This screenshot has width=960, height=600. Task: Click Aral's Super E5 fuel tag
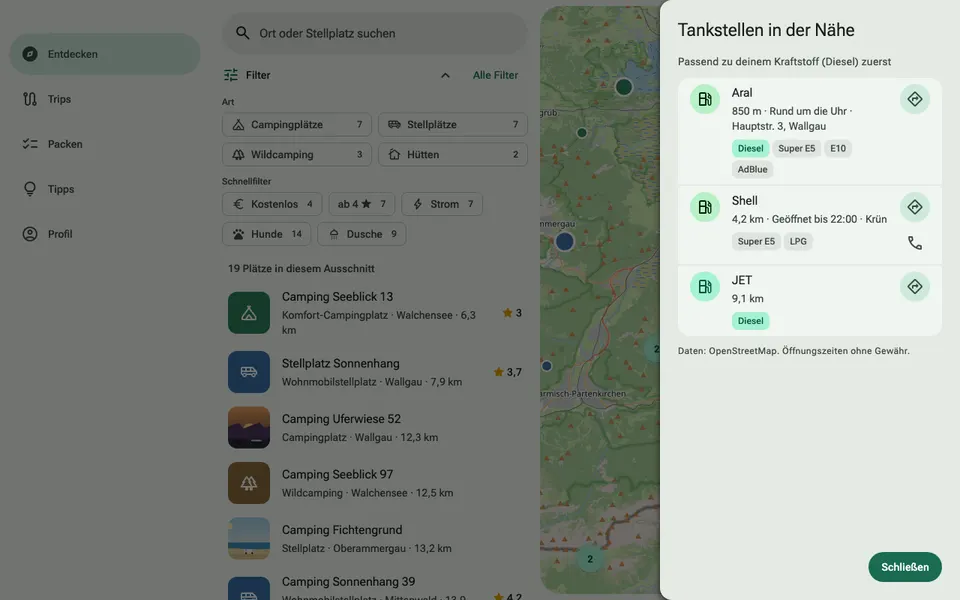796,148
